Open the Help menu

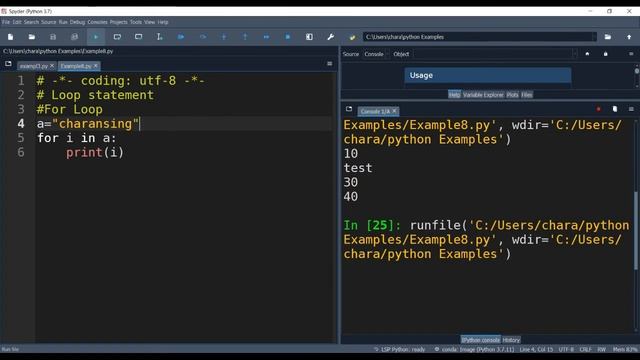[x=163, y=22]
